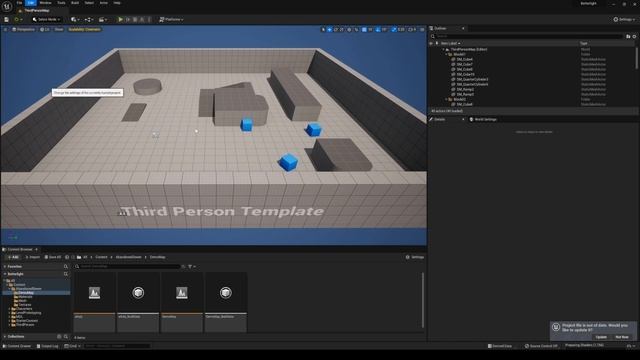
Task: Open the Blueprints toolbar dropdown
Action: [x=89, y=19]
